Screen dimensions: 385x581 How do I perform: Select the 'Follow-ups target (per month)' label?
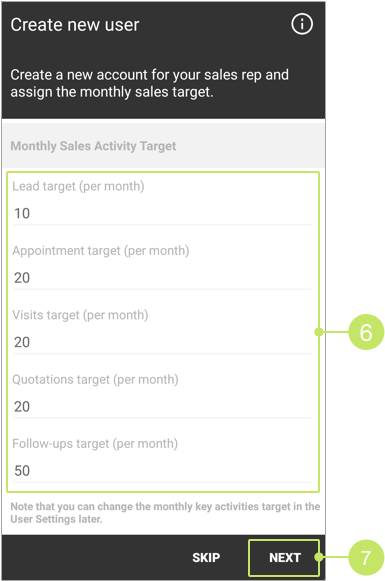95,444
